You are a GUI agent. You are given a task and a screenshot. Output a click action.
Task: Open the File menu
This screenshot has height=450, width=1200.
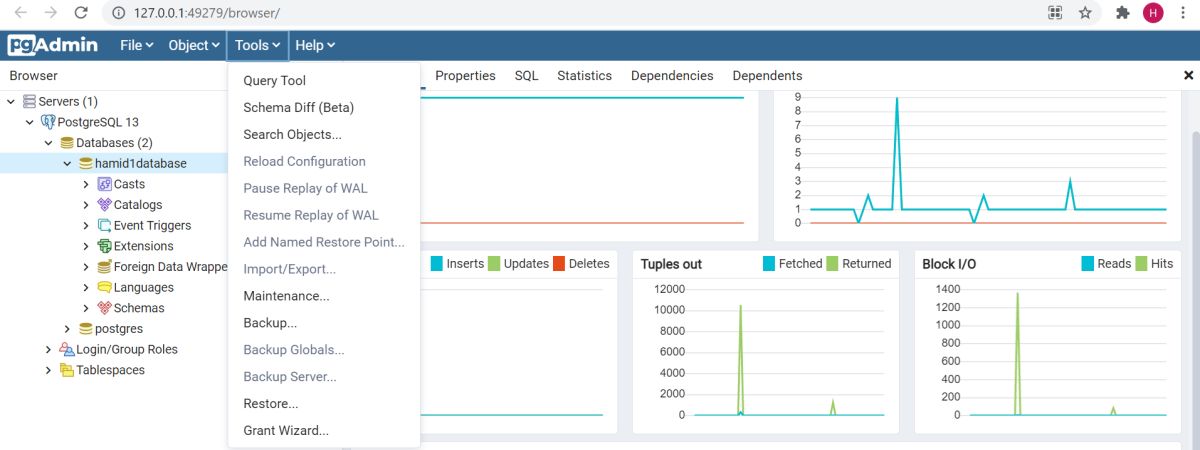tap(137, 45)
